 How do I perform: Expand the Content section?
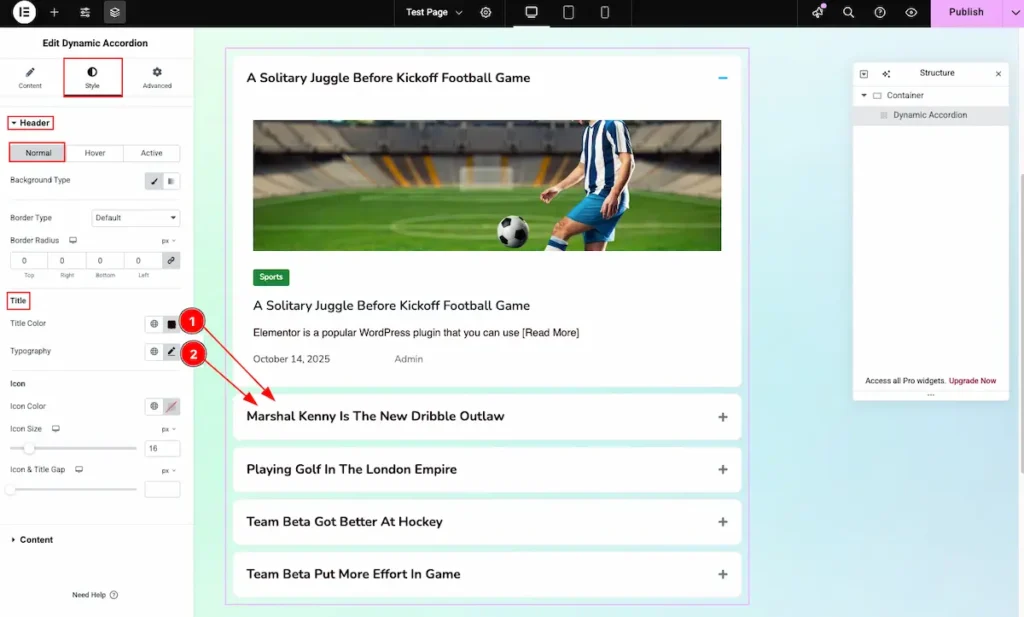coord(36,540)
